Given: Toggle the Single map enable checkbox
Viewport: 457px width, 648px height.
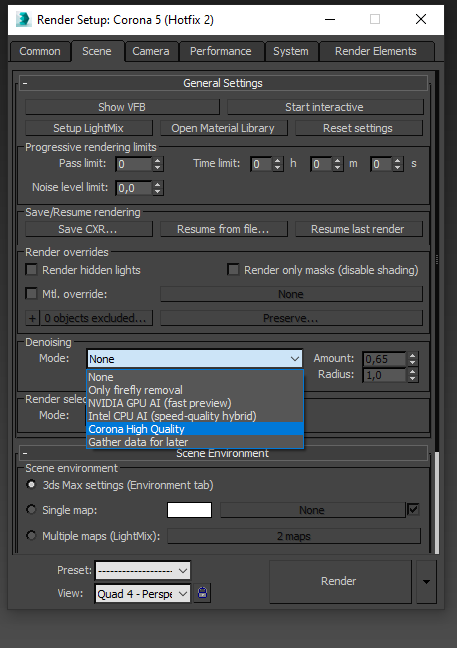Looking at the screenshot, I should point(413,510).
